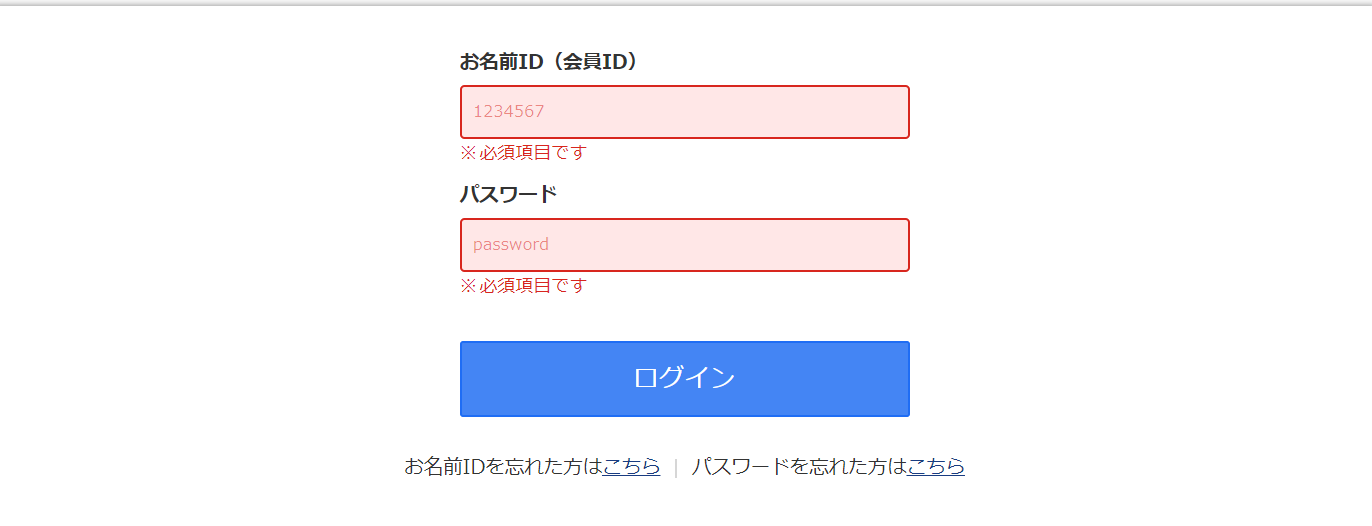Click the right end of the ID field
This screenshot has width=1372, height=526.
pos(895,112)
